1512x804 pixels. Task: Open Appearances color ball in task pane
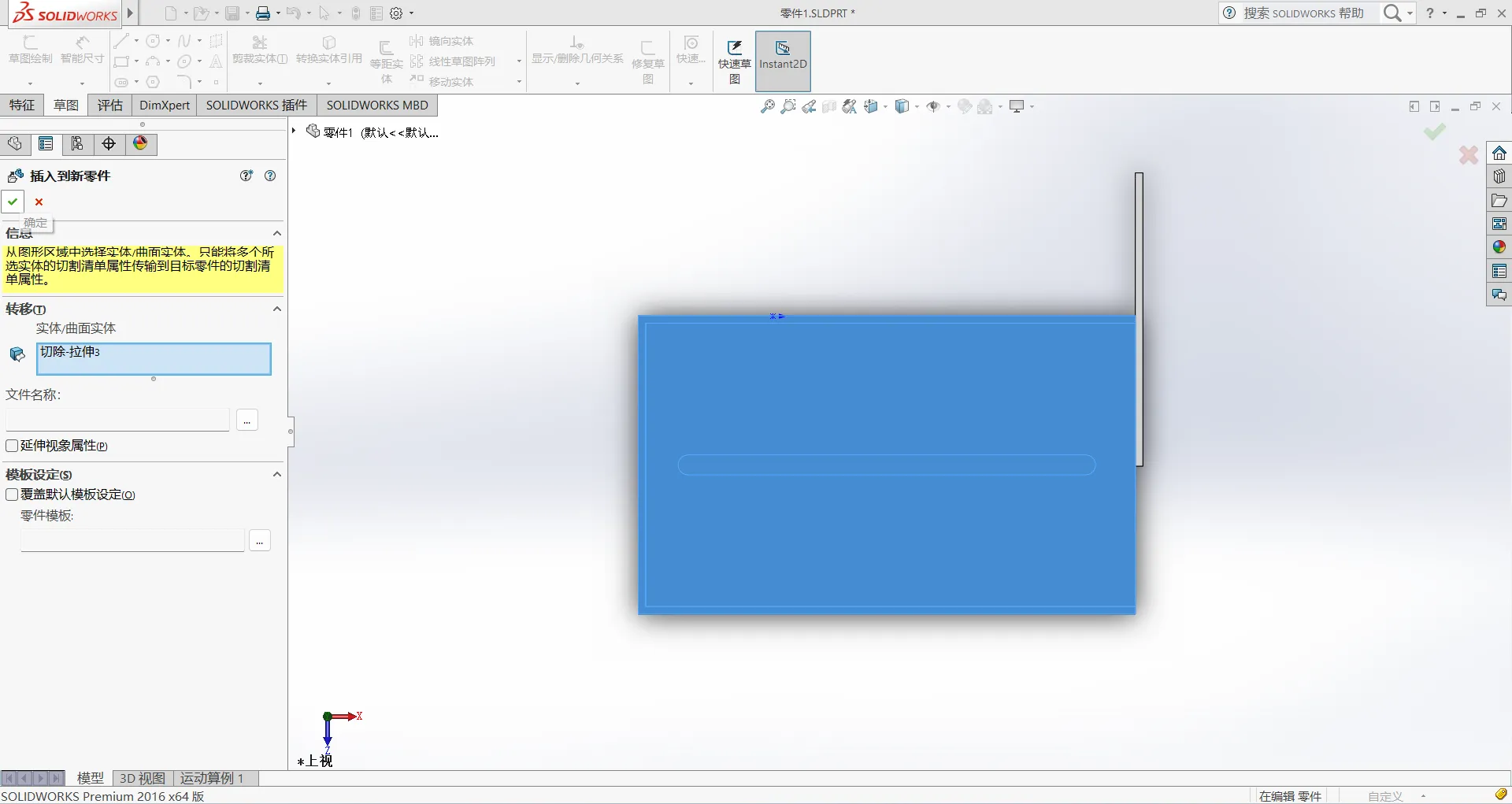coord(1499,247)
